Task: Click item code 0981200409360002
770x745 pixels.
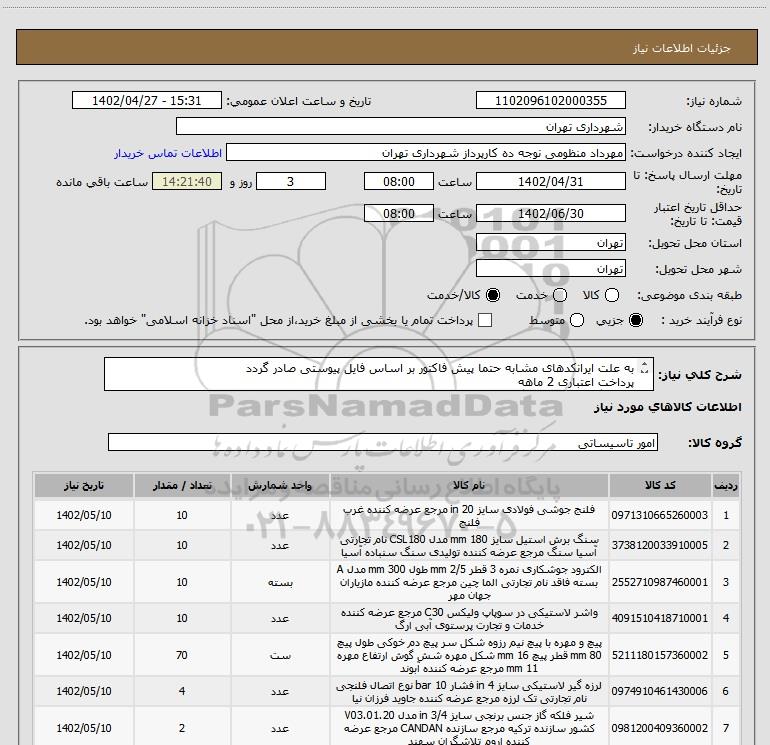Action: pos(660,728)
